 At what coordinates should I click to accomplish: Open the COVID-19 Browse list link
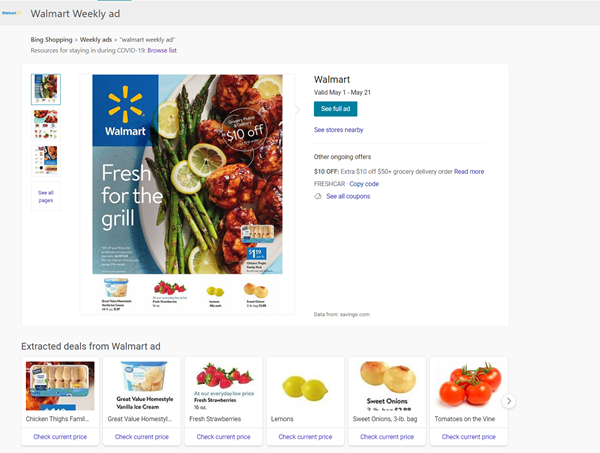point(162,49)
